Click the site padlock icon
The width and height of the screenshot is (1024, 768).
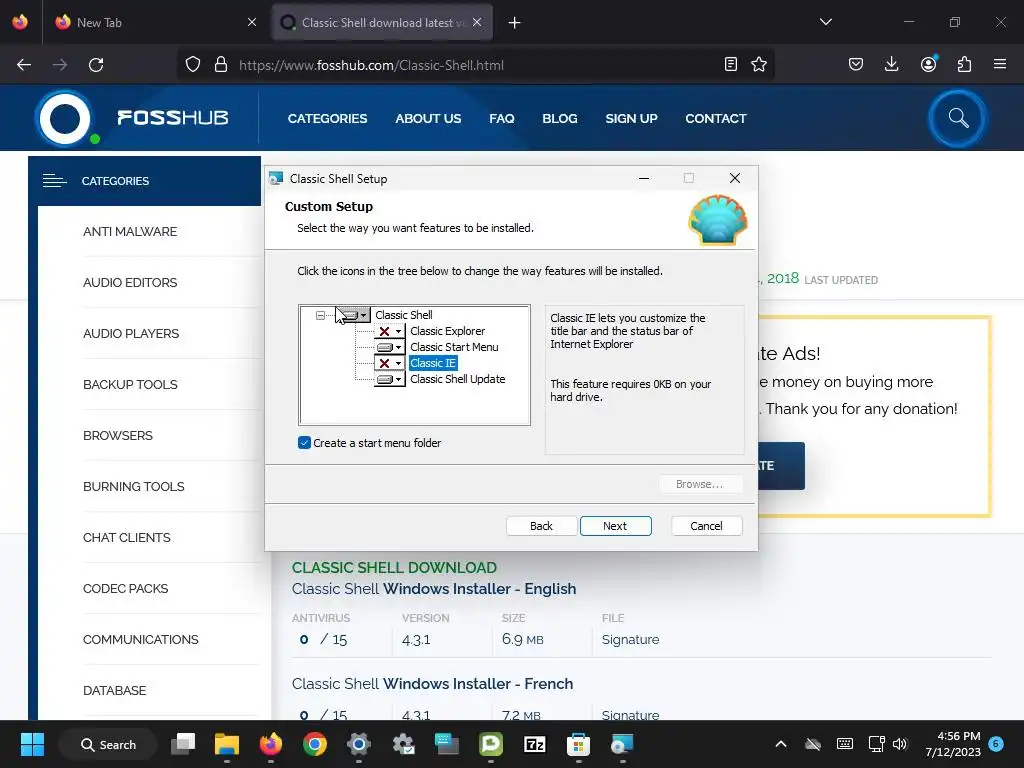tap(221, 65)
